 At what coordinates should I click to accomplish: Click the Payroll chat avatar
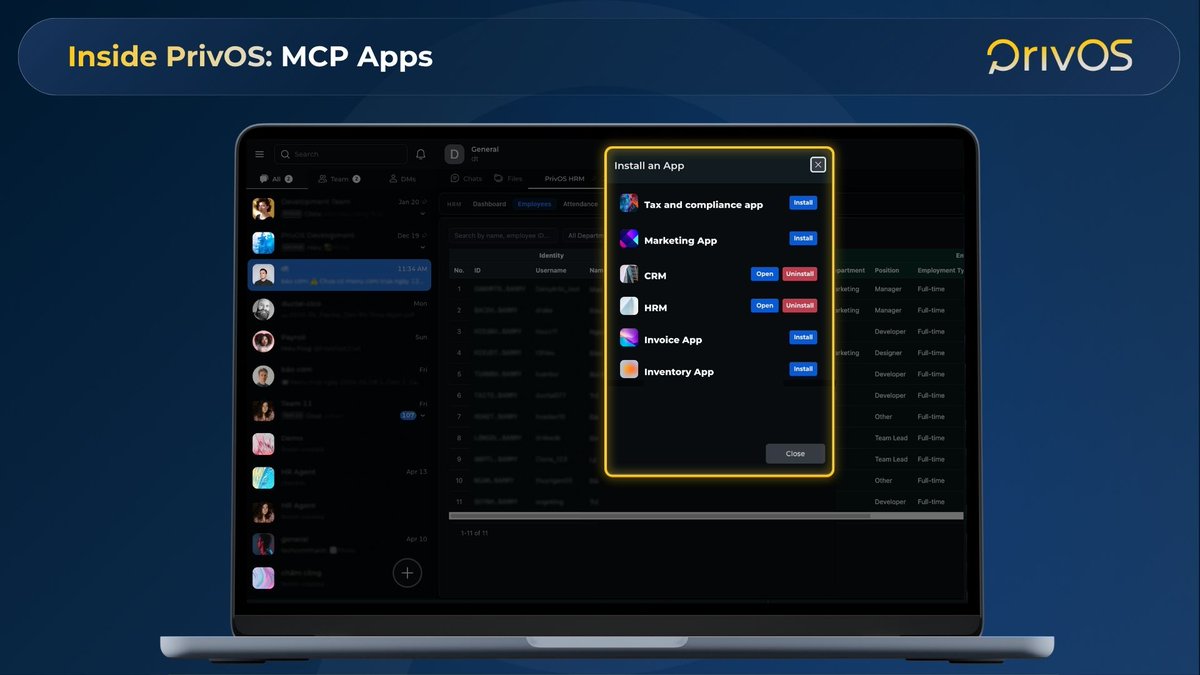(263, 342)
